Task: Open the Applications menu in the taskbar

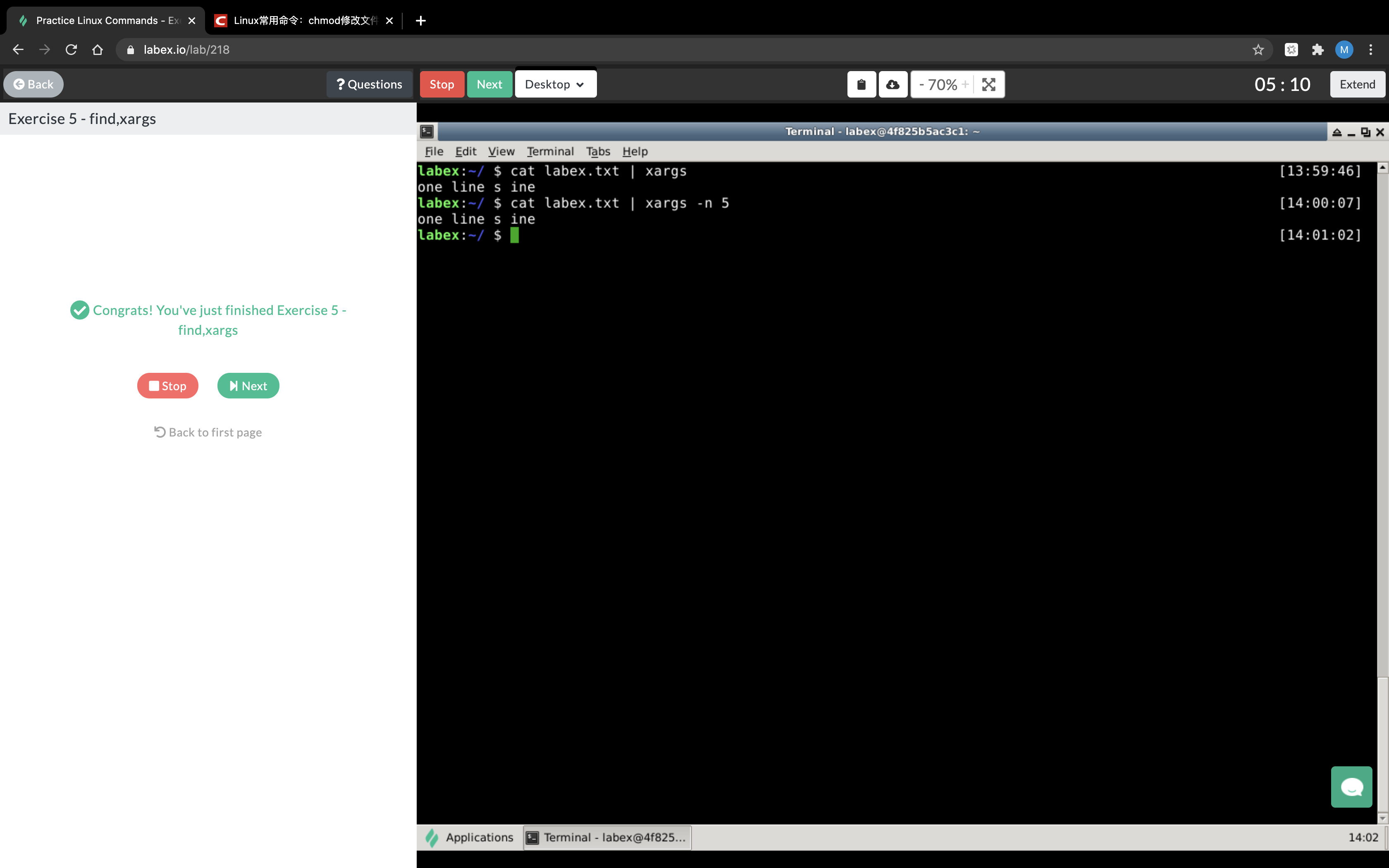Action: (x=470, y=837)
